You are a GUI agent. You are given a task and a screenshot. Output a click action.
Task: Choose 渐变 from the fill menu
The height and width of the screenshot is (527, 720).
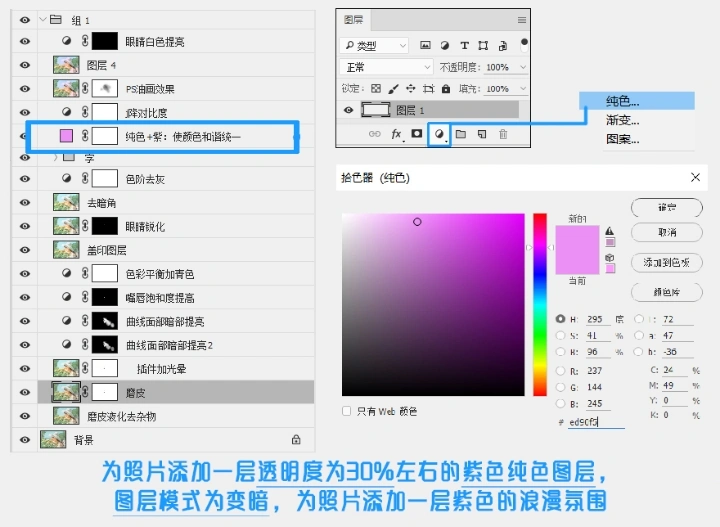pos(623,120)
